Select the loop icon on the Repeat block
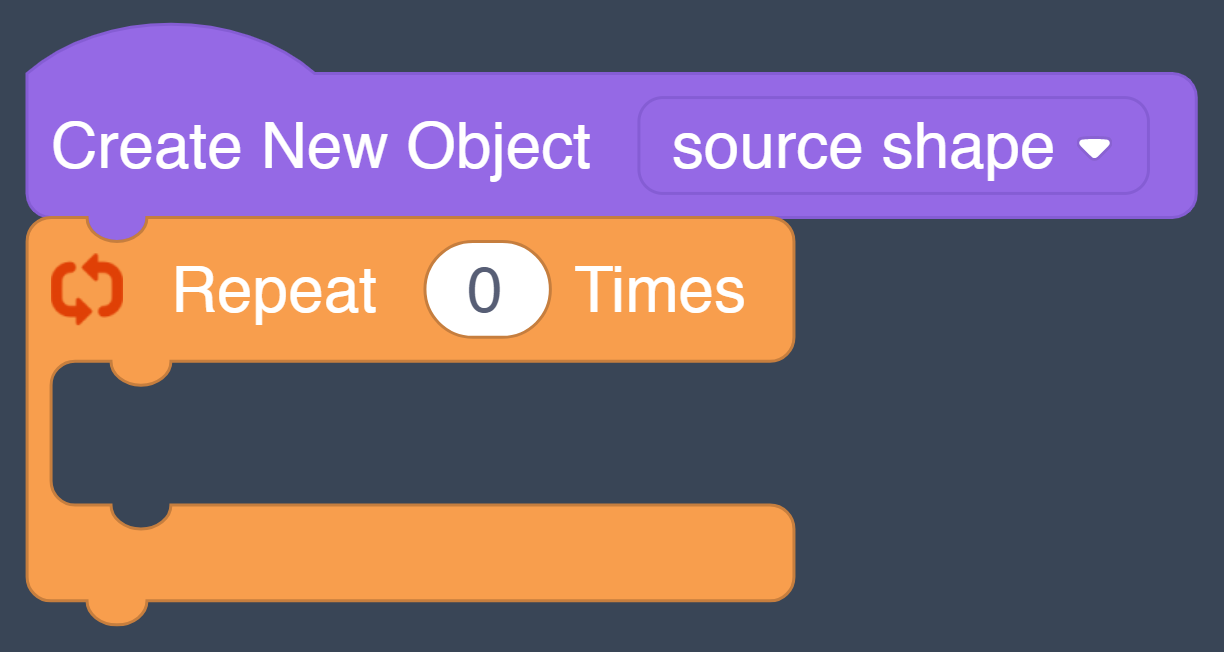 click(x=88, y=289)
